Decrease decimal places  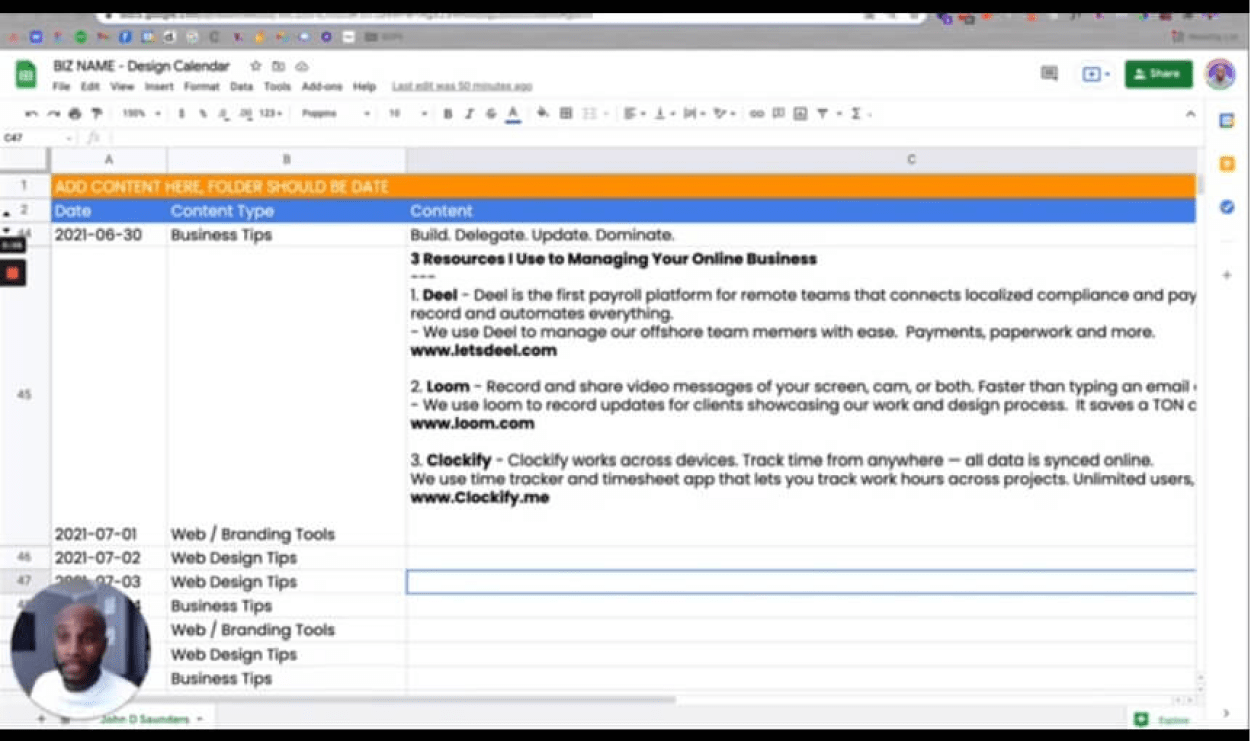point(224,114)
